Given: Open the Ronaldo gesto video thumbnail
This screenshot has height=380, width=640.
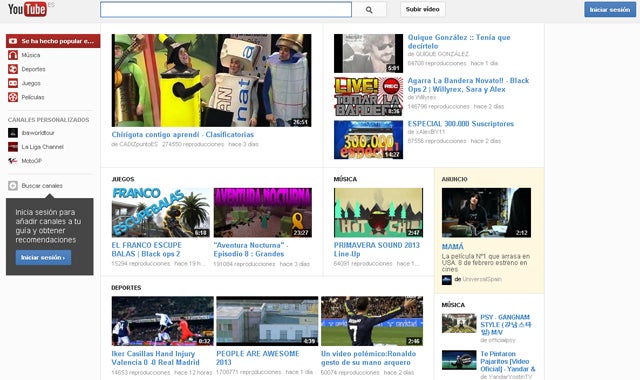Looking at the screenshot, I should [372, 321].
